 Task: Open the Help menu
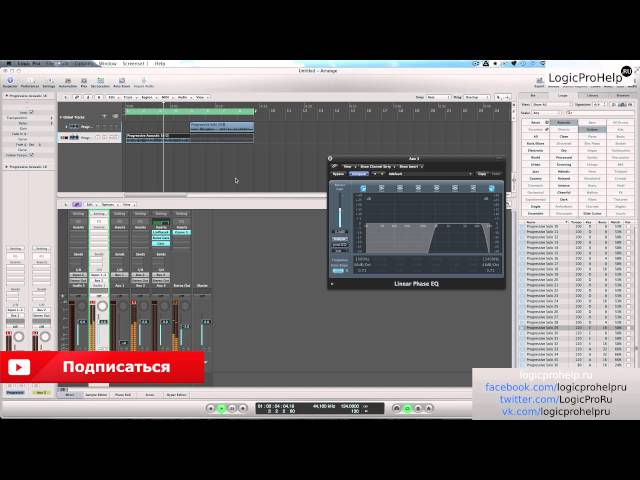click(x=160, y=64)
